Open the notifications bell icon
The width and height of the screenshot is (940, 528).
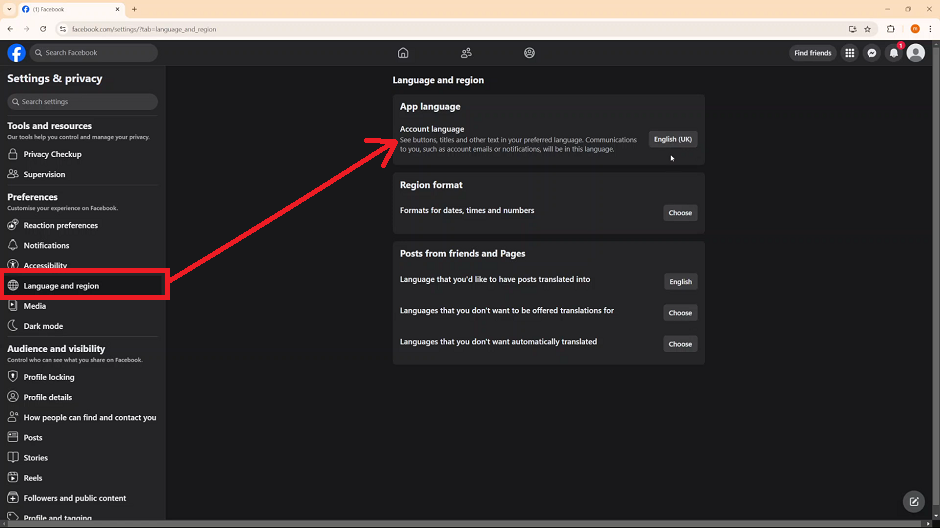[x=894, y=53]
